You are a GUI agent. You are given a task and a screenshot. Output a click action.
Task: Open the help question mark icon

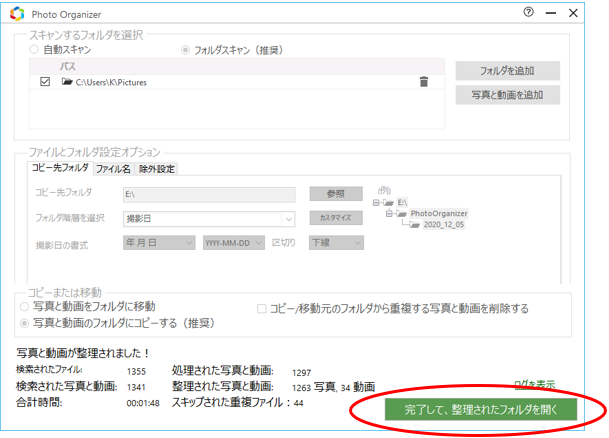(528, 12)
